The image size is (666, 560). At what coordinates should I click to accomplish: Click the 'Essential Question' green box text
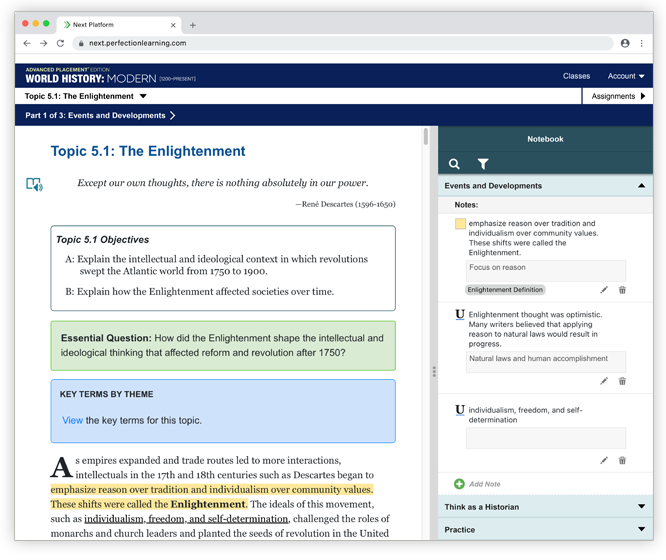[223, 345]
